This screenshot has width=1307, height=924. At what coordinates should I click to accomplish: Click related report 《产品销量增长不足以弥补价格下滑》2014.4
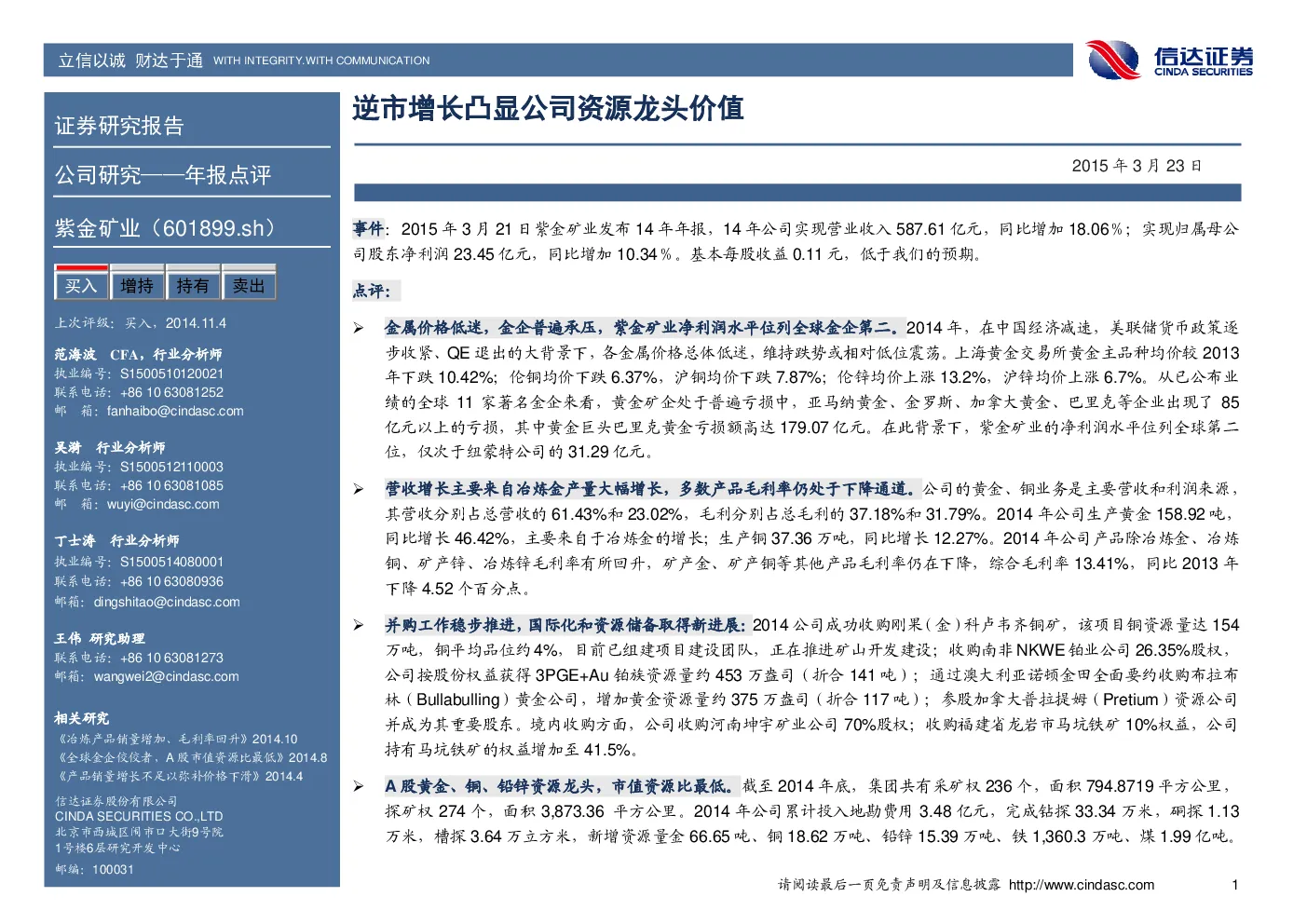point(179,776)
